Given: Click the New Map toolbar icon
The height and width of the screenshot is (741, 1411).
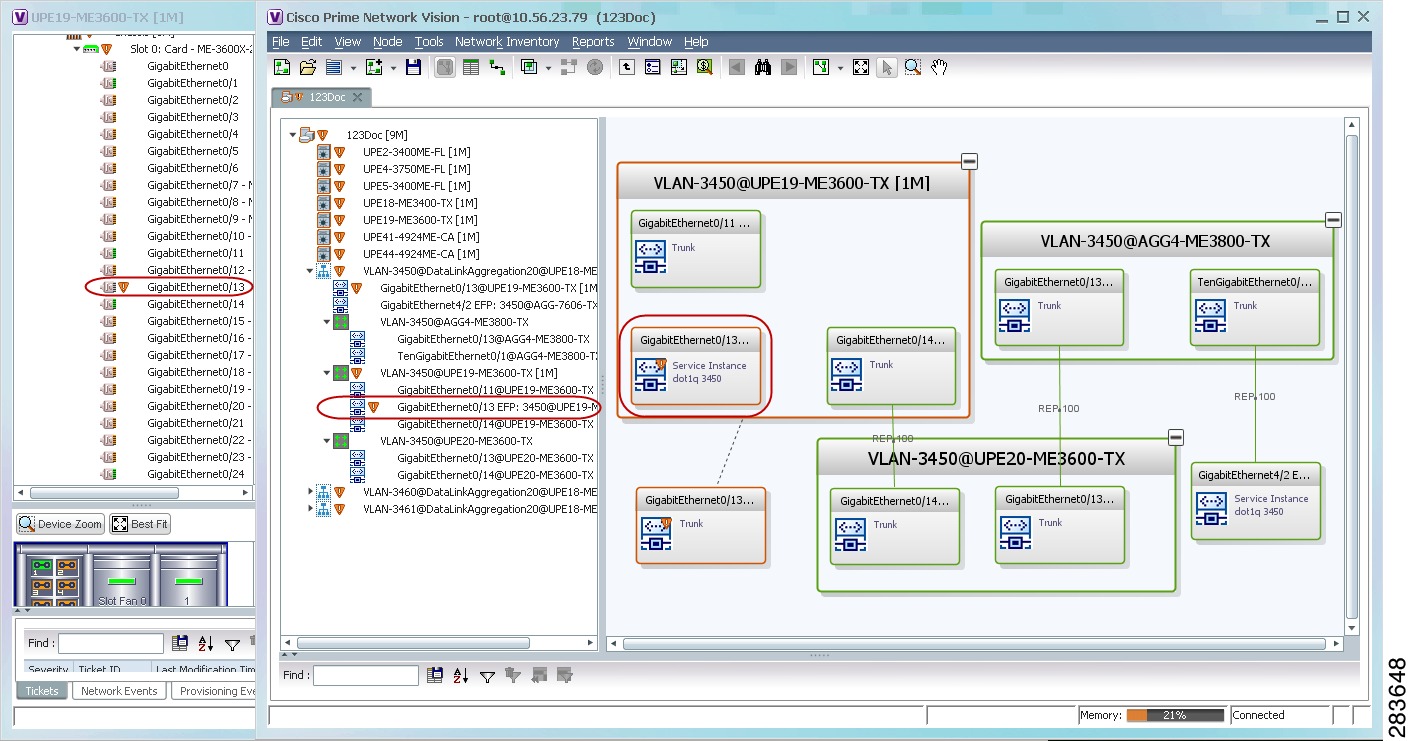Looking at the screenshot, I should [283, 67].
